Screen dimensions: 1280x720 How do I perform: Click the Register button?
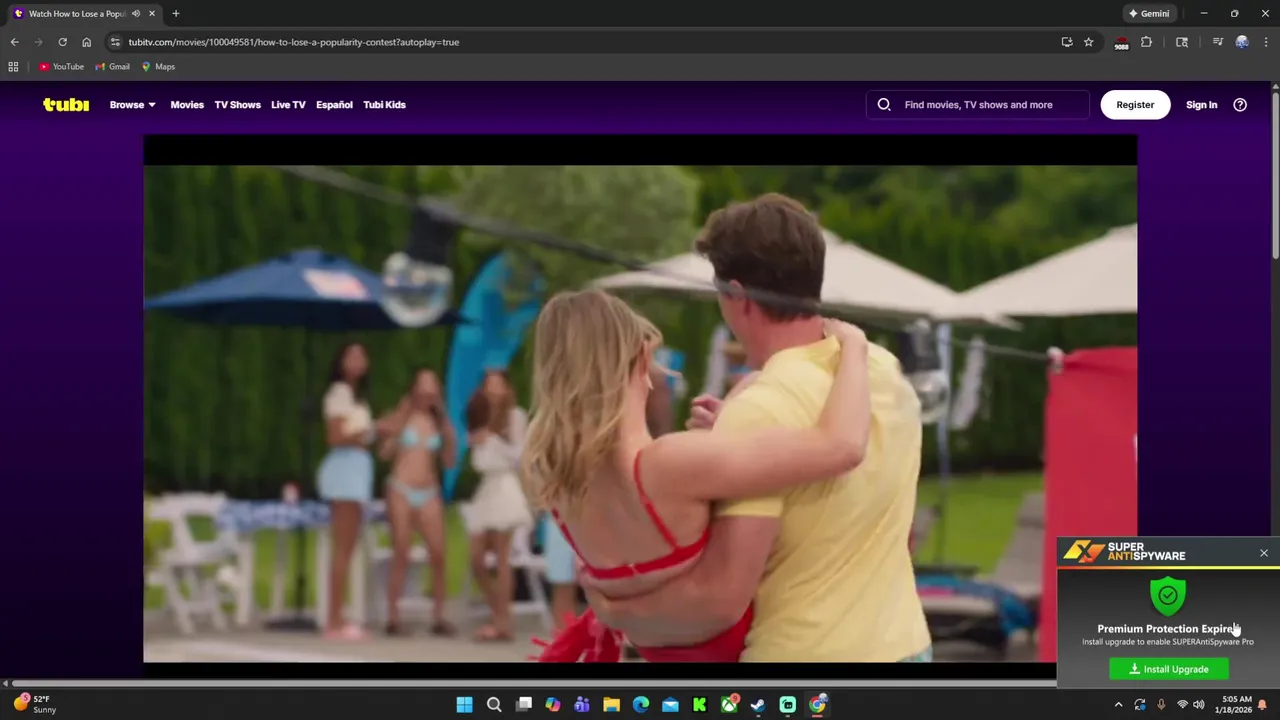pos(1135,104)
